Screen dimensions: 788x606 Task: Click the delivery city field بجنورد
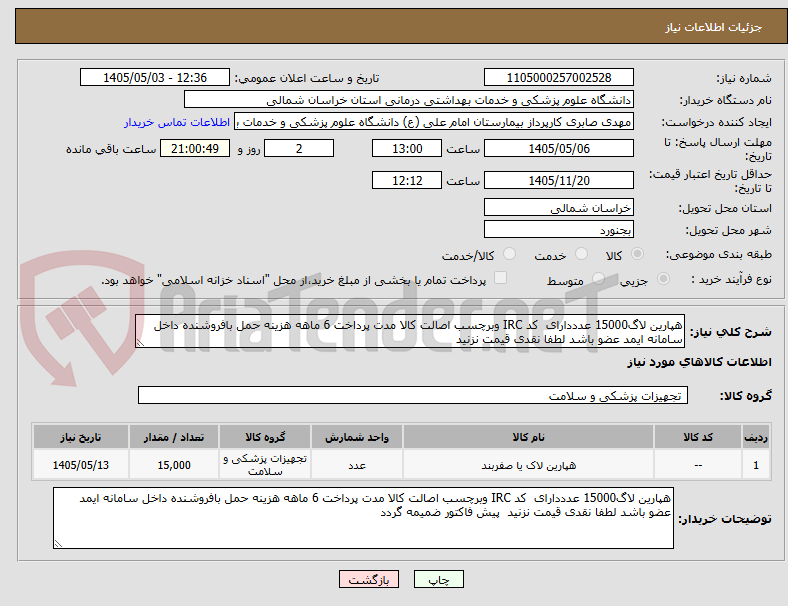[558, 229]
